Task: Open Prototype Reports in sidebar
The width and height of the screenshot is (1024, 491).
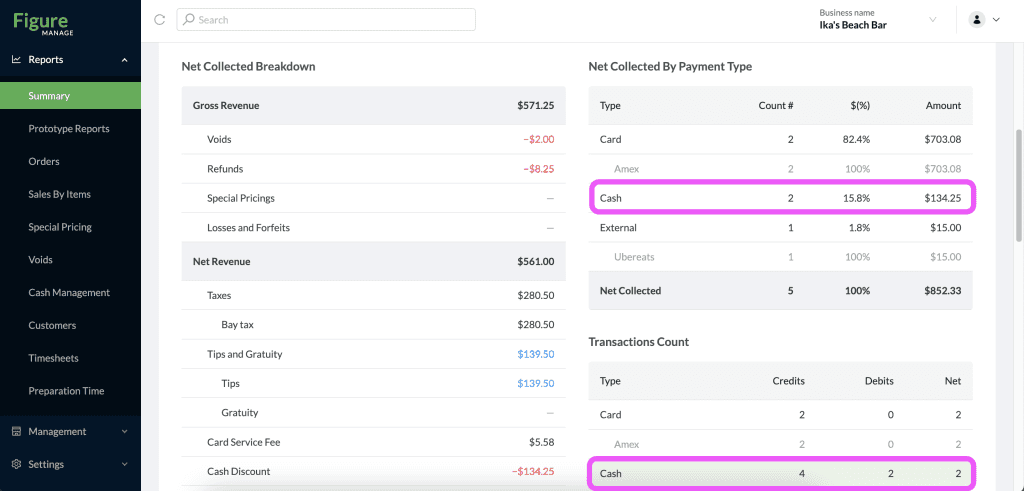Action: 71,129
